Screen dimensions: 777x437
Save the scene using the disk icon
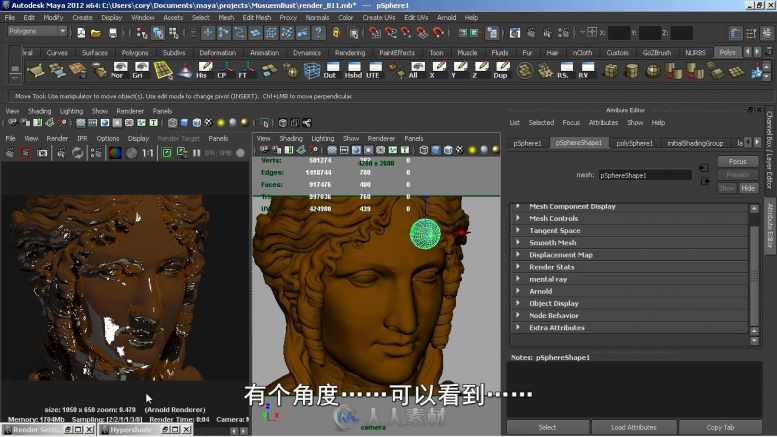(x=112, y=33)
